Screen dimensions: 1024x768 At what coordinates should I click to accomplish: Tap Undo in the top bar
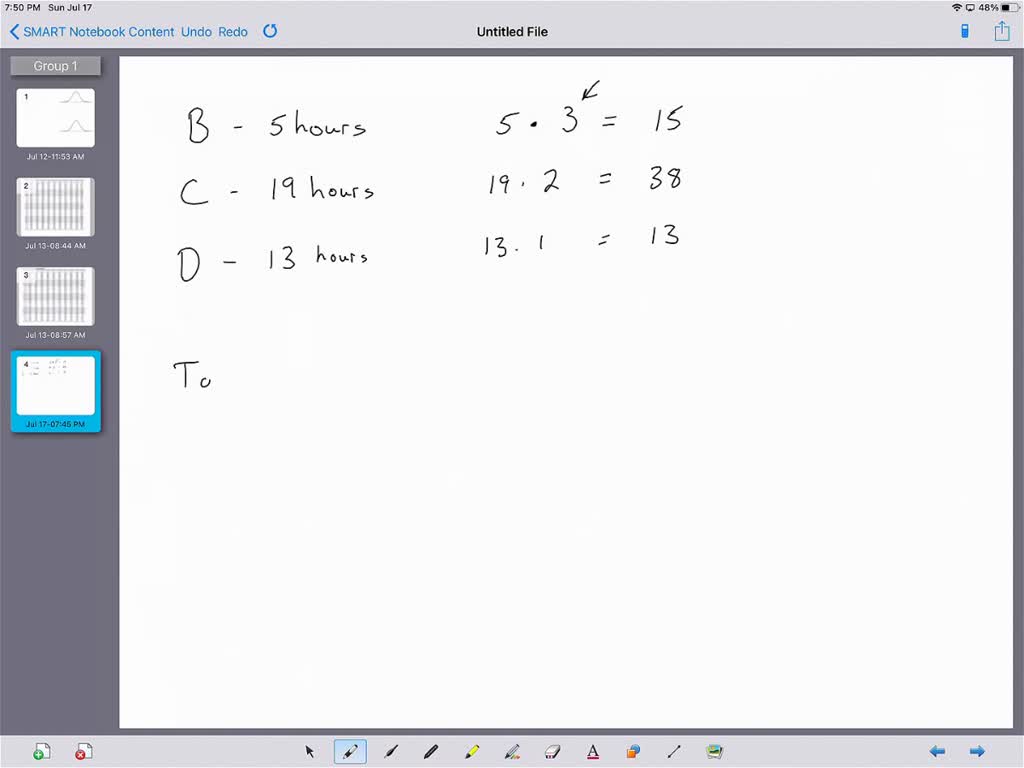coord(196,31)
